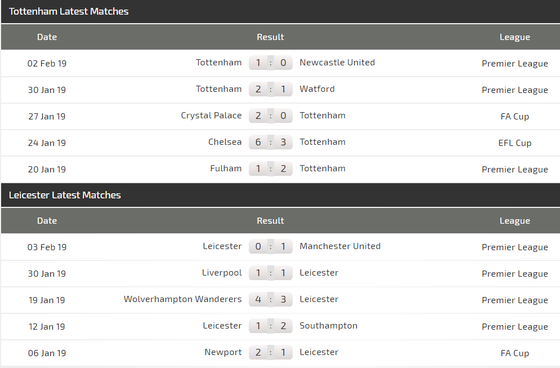Select Newport team link

[223, 352]
